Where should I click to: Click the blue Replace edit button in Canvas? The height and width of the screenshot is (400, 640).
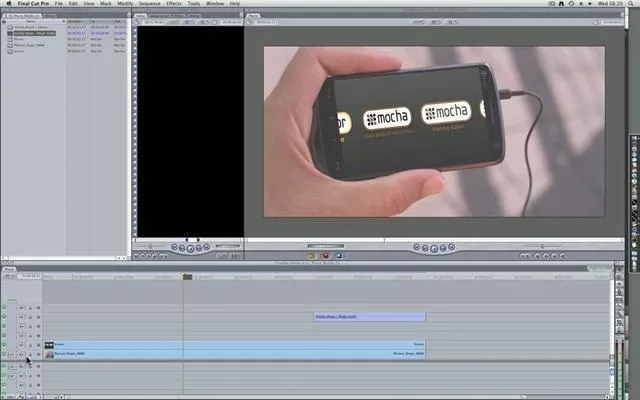339,256
